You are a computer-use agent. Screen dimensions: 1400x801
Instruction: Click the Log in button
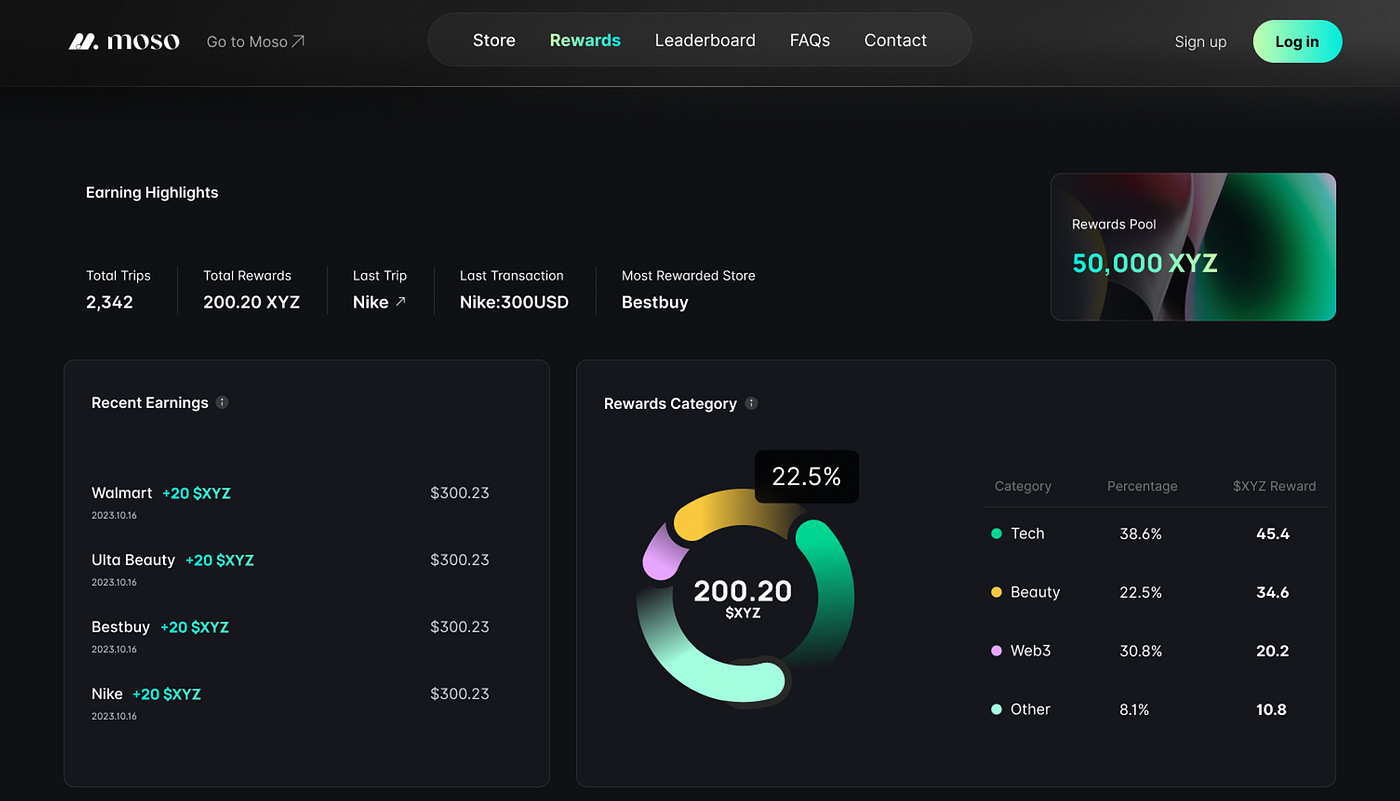1297,41
